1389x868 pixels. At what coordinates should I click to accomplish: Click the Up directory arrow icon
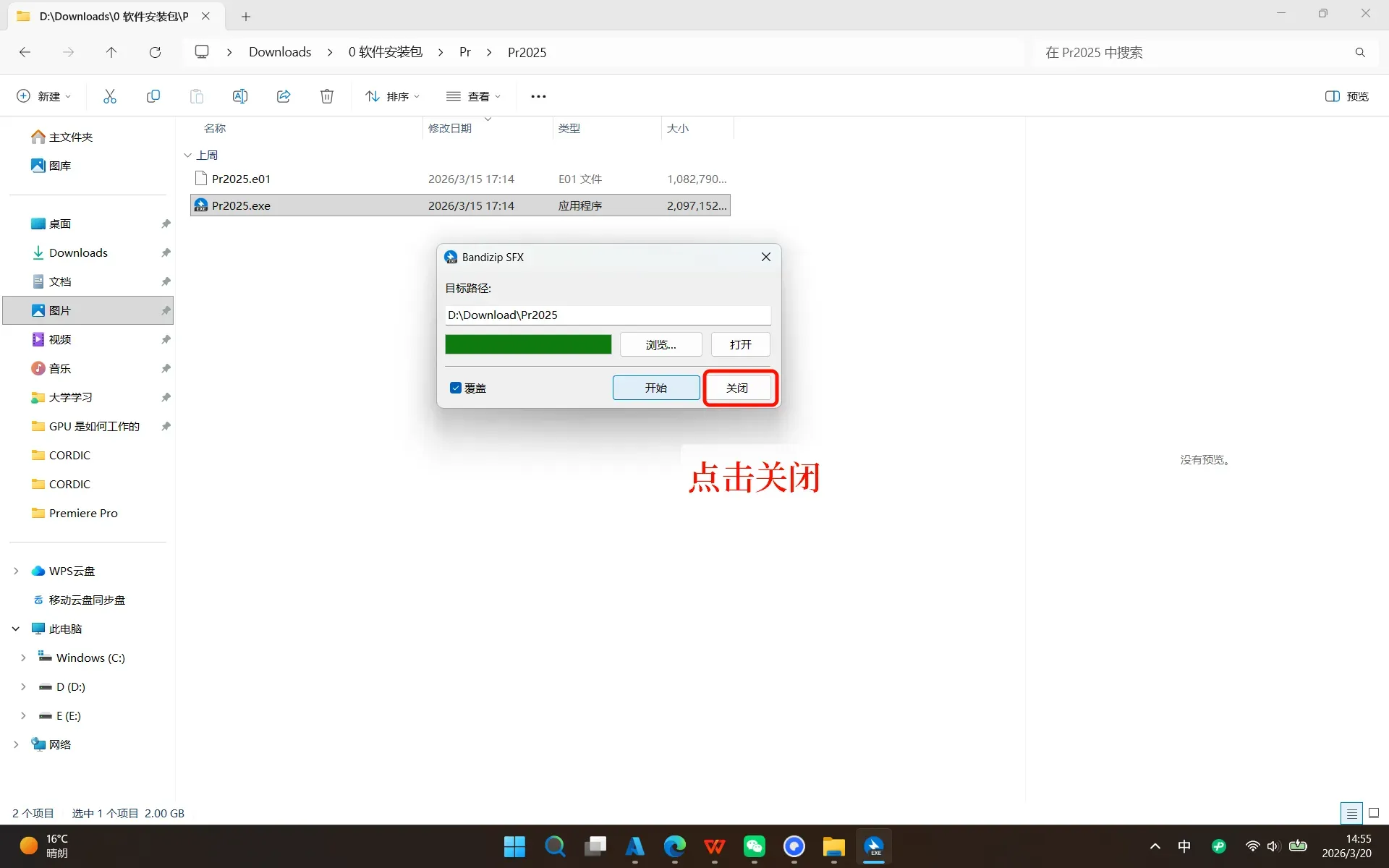tap(111, 52)
